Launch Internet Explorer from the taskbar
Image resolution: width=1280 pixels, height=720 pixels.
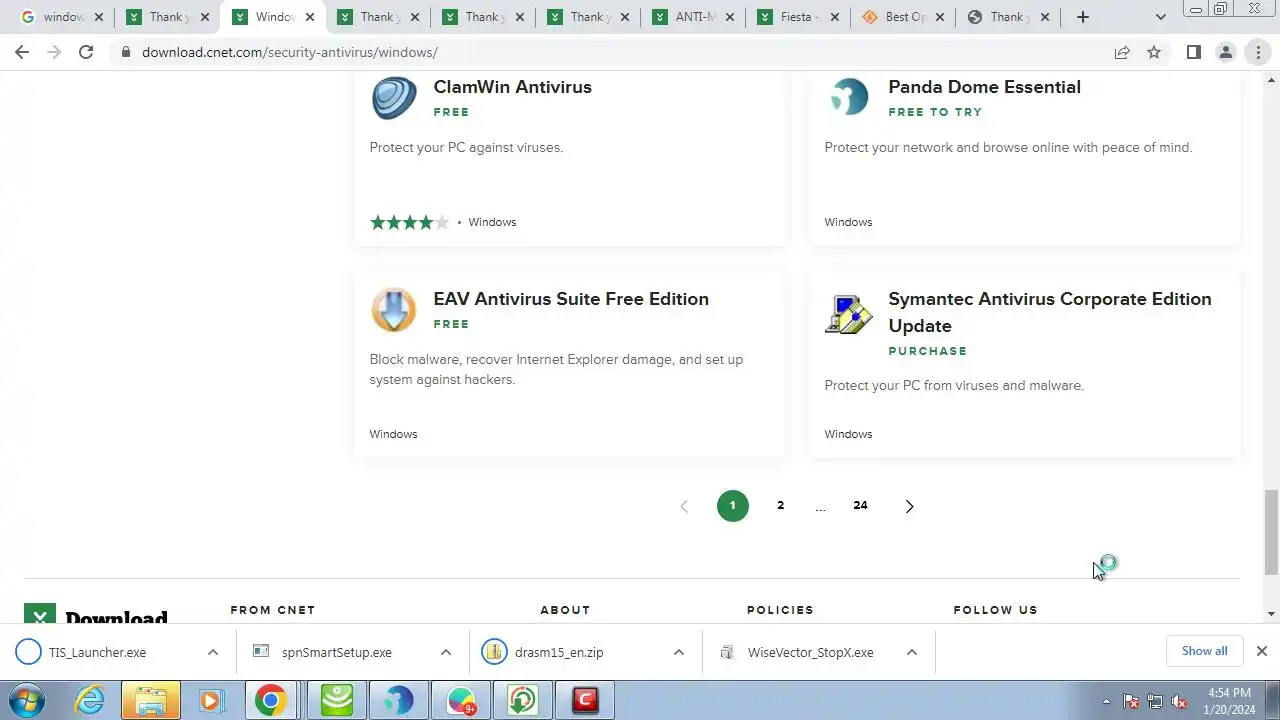[90, 700]
